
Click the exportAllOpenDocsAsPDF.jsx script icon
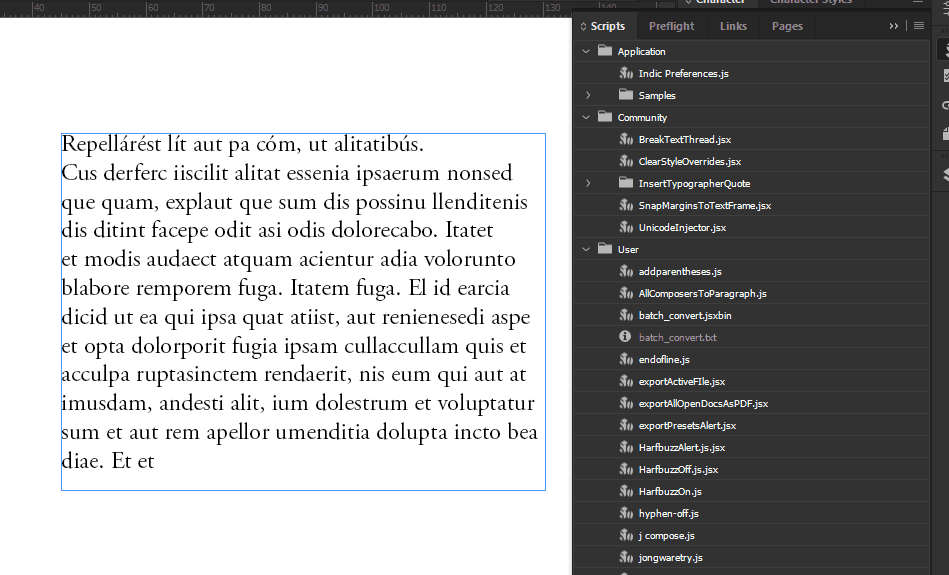(x=626, y=403)
